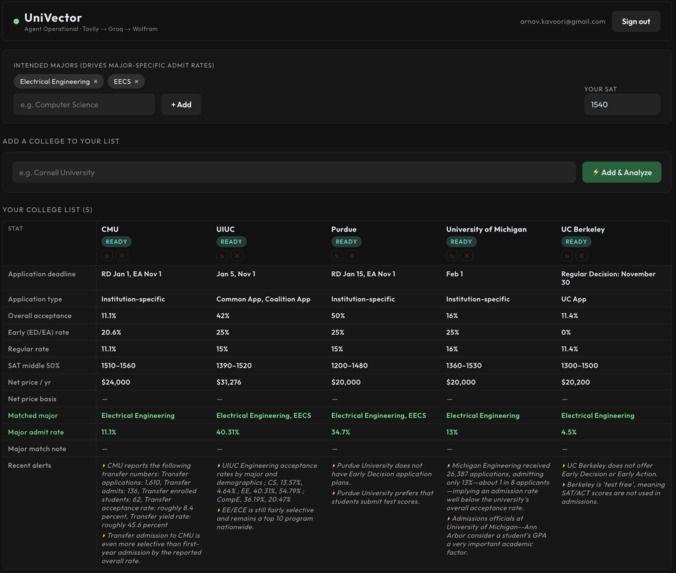This screenshot has width=676, height=573.
Task: Refresh the CMU column analysis
Action: tap(107, 256)
